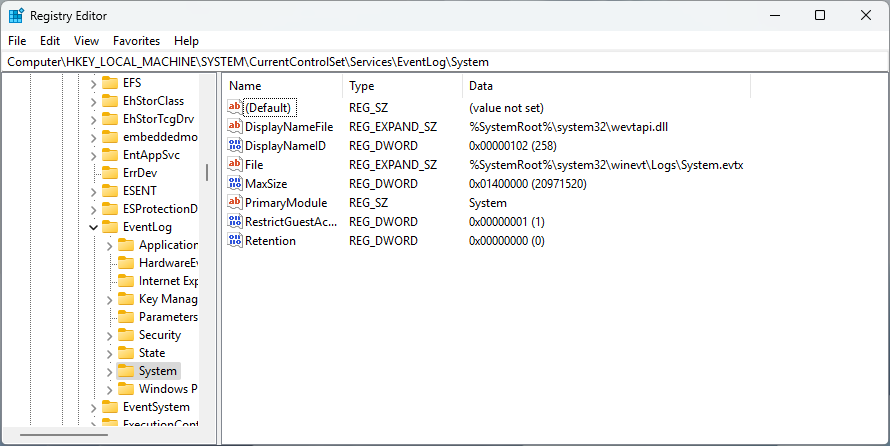The height and width of the screenshot is (446, 890).
Task: Click the EhStorTcgDrv folder icon
Action: [x=110, y=119]
